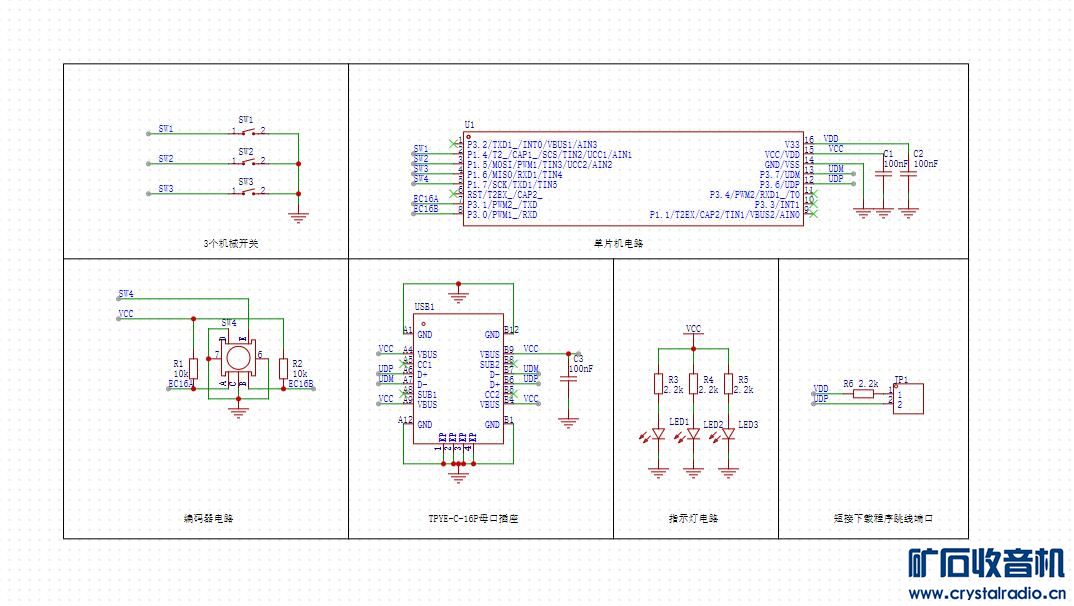Select the SW3 switch symbol
The image size is (1074, 606).
(x=248, y=192)
